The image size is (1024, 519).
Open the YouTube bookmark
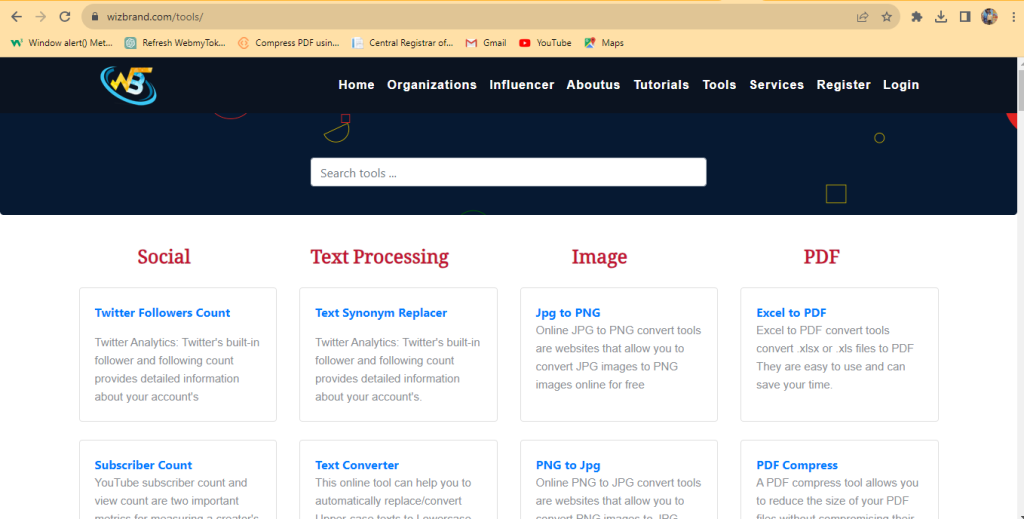545,43
